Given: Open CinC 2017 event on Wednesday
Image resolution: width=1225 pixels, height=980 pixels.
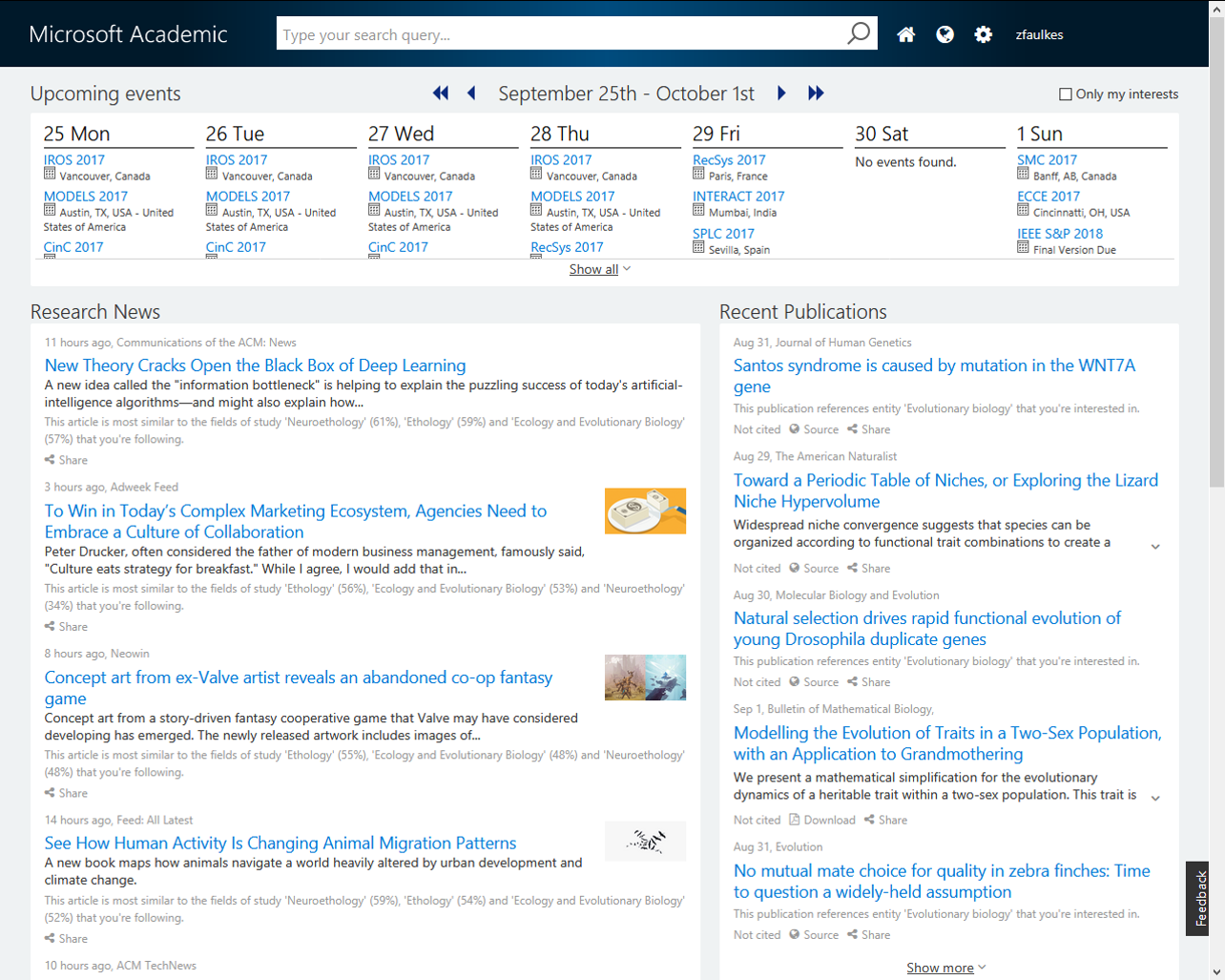Looking at the screenshot, I should point(398,246).
